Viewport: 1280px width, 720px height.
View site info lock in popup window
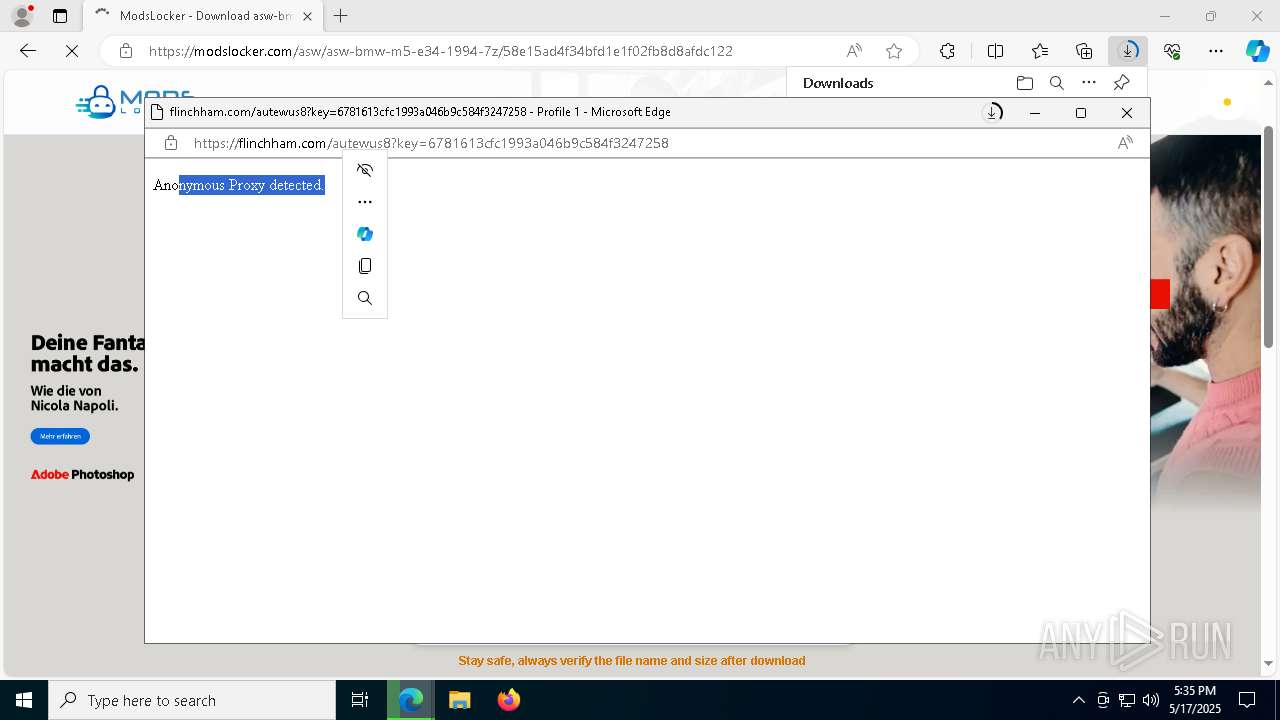171,143
